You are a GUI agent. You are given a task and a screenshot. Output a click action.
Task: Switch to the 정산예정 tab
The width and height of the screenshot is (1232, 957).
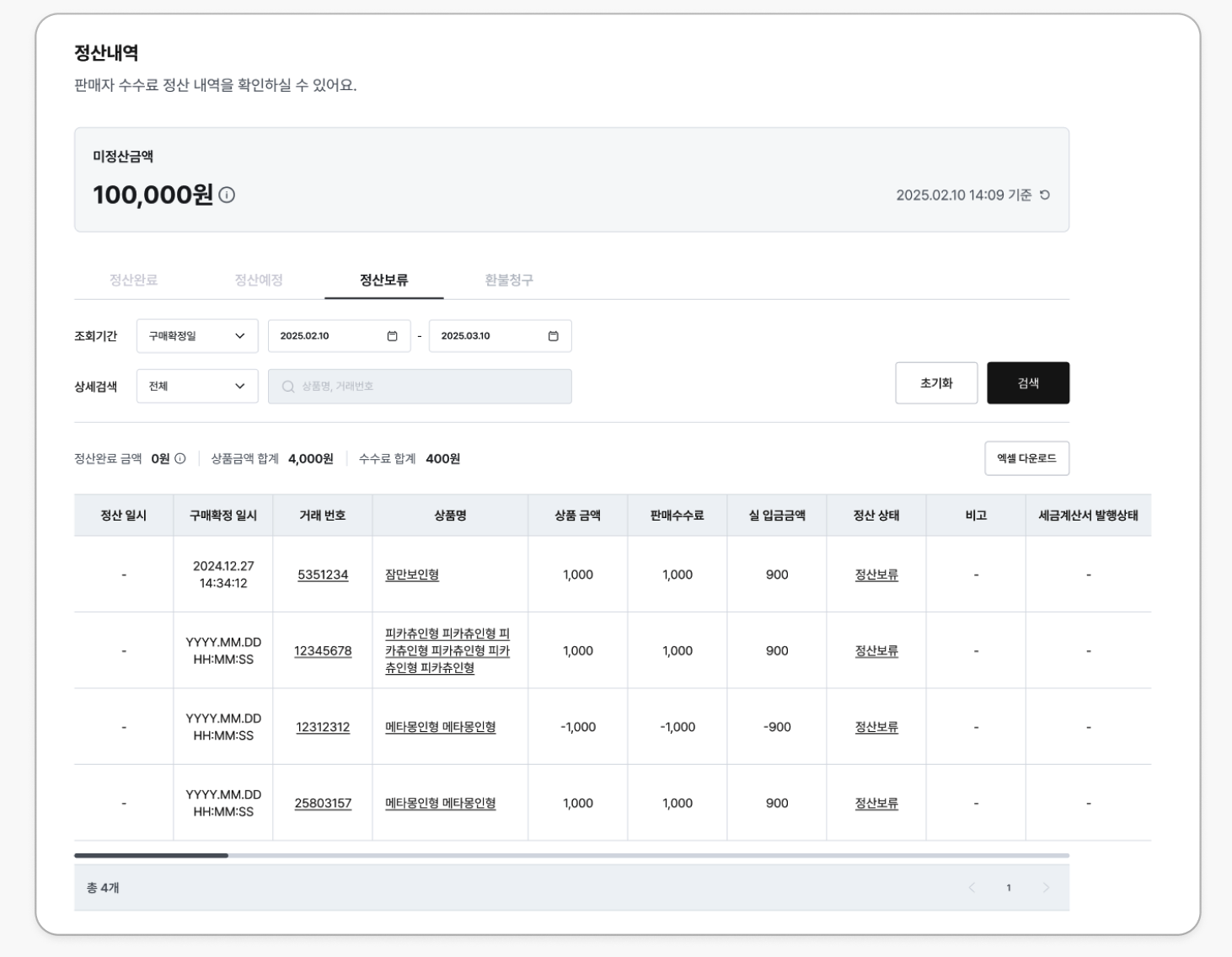(x=259, y=280)
